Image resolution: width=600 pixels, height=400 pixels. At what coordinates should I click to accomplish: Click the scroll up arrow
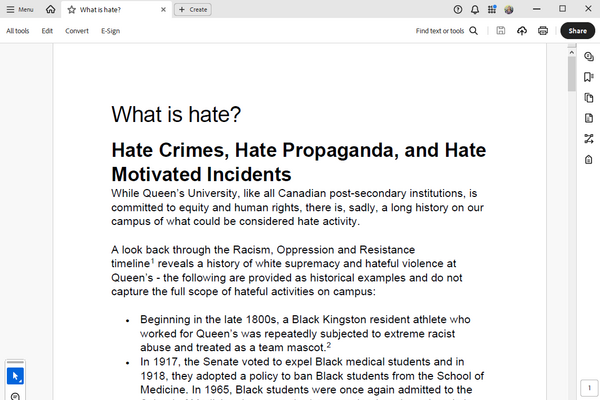pyautogui.click(x=572, y=52)
